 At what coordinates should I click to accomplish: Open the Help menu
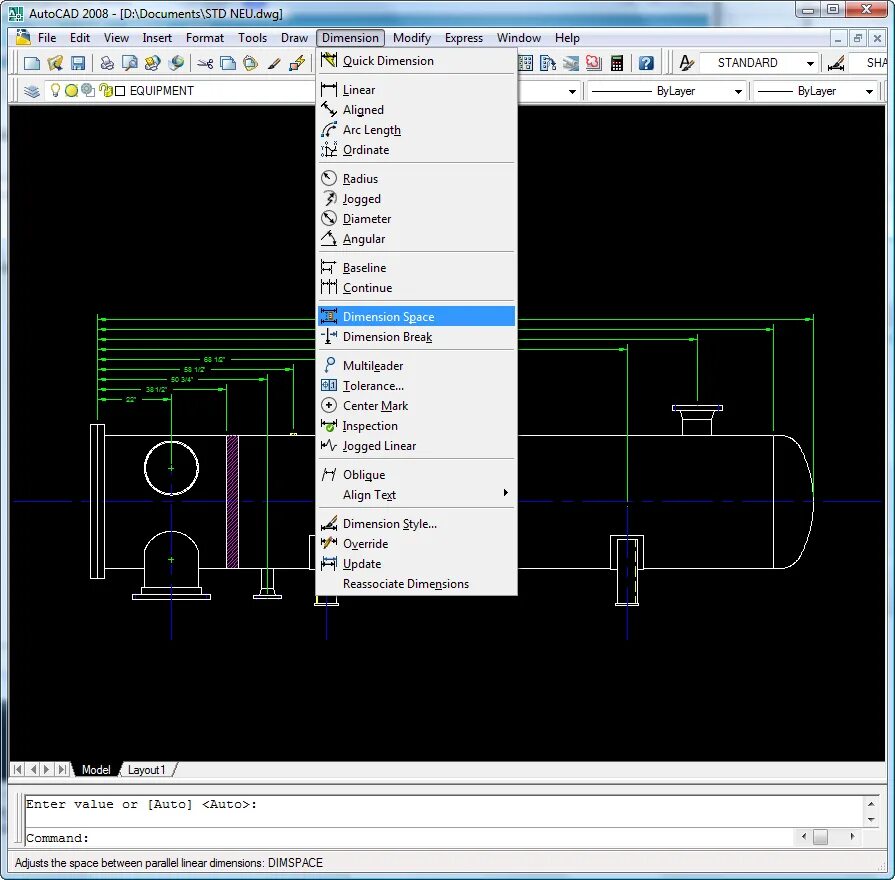[x=567, y=38]
